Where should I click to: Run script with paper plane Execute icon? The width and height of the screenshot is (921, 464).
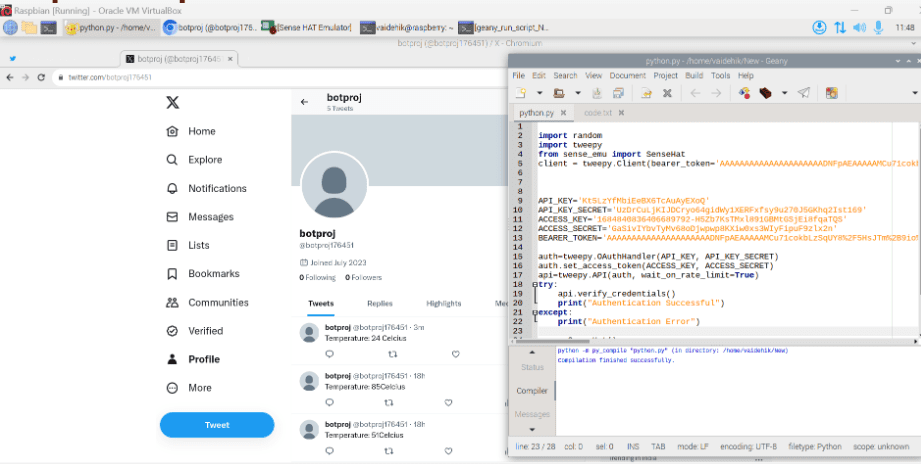pyautogui.click(x=804, y=93)
